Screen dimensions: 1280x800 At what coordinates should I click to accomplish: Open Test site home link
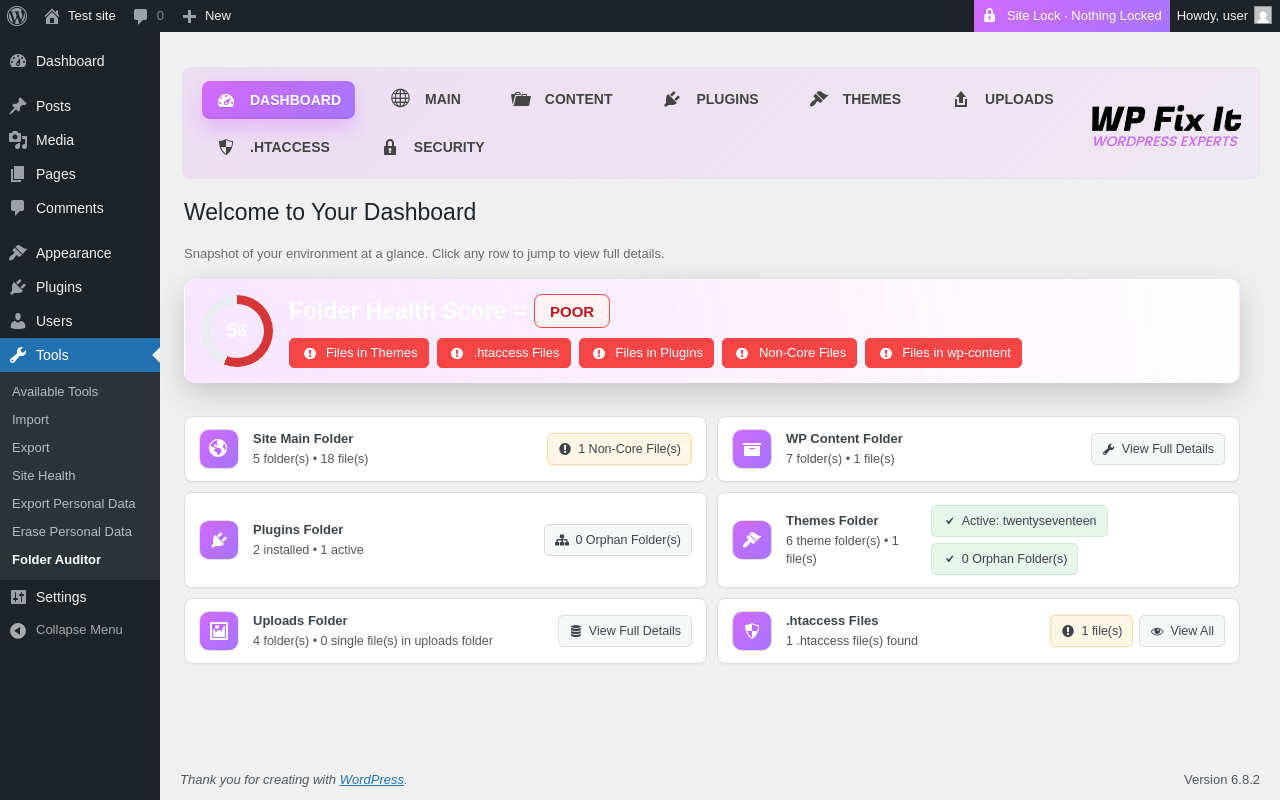point(80,16)
